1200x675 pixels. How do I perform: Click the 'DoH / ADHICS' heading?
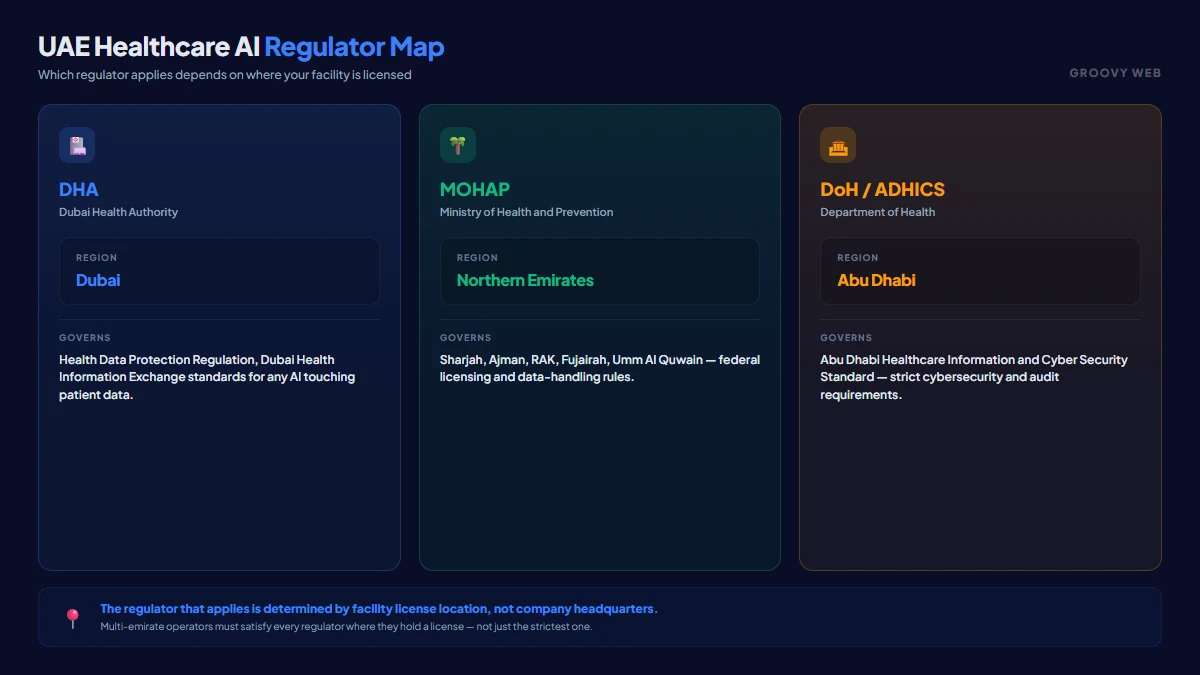[x=882, y=189]
